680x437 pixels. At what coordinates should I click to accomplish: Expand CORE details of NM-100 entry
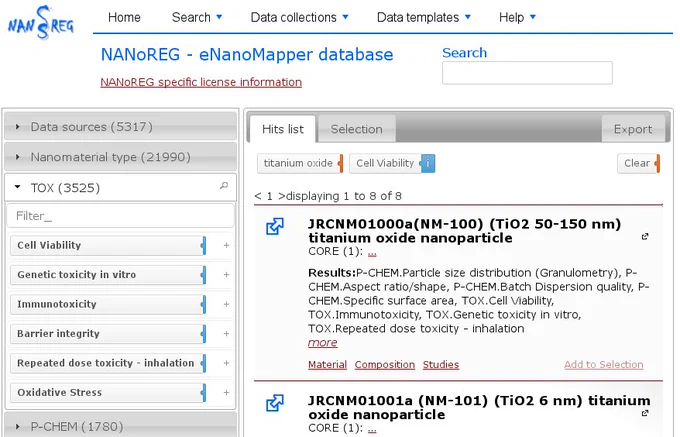point(372,252)
